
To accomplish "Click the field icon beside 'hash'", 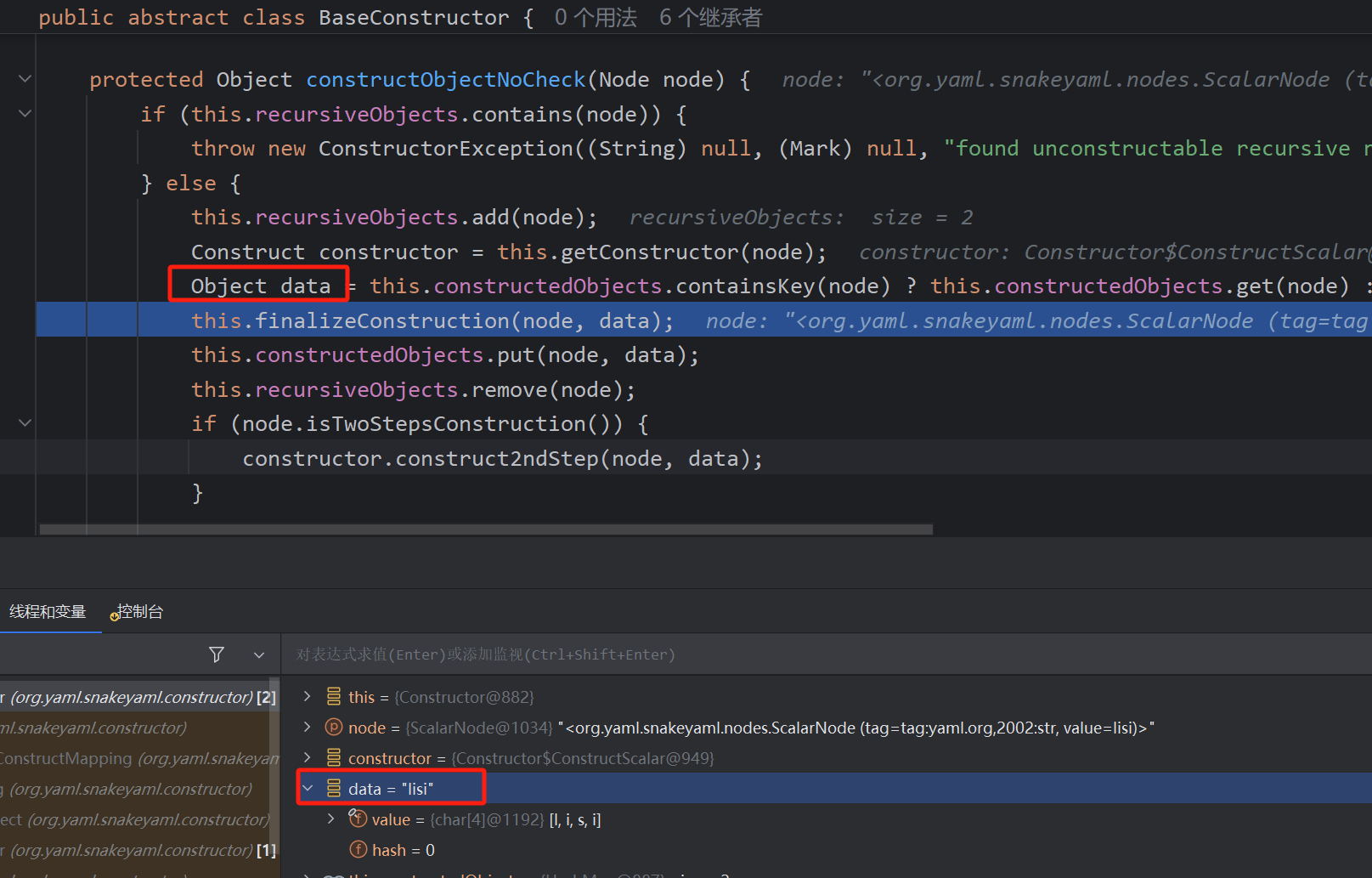I will click(359, 850).
